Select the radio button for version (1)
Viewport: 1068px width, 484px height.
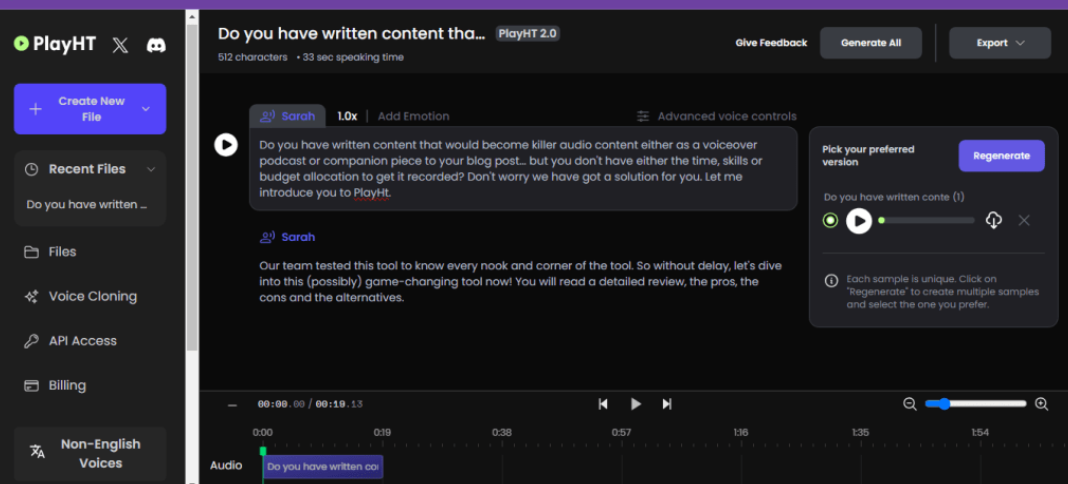(x=830, y=221)
